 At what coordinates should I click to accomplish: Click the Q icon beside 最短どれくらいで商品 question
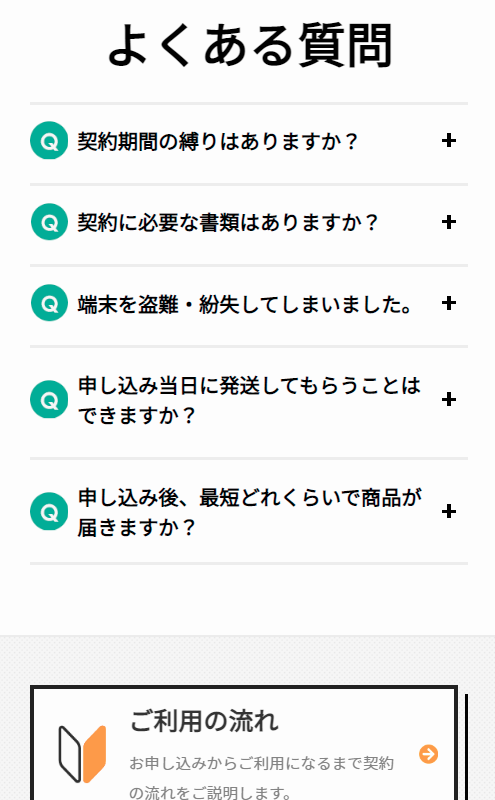(x=49, y=511)
